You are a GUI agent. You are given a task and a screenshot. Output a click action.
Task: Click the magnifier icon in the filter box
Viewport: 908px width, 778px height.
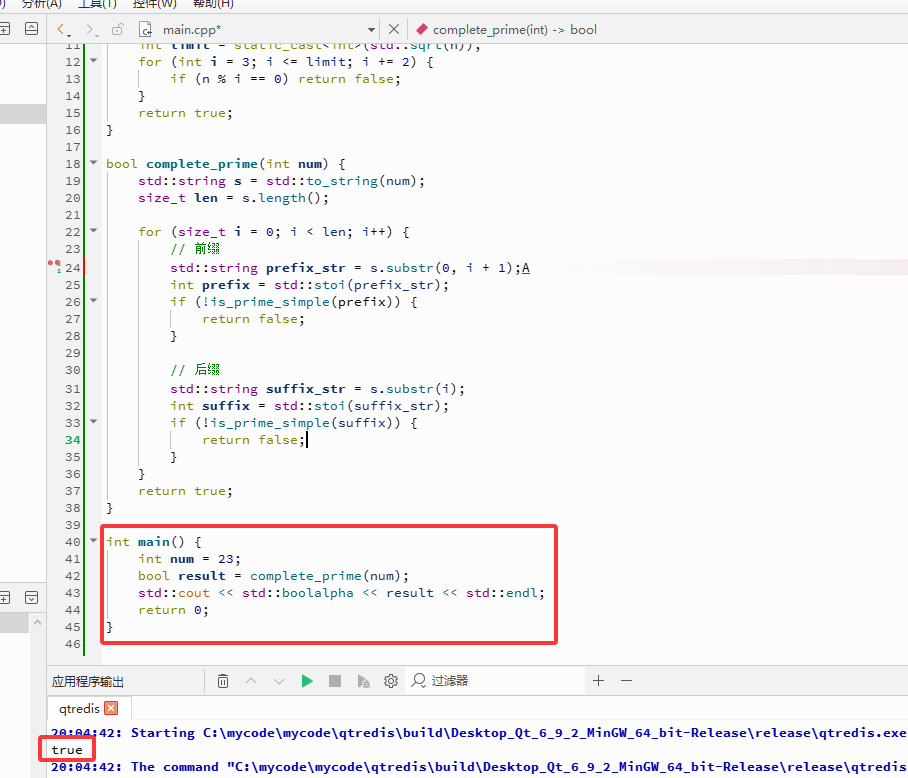pos(419,680)
